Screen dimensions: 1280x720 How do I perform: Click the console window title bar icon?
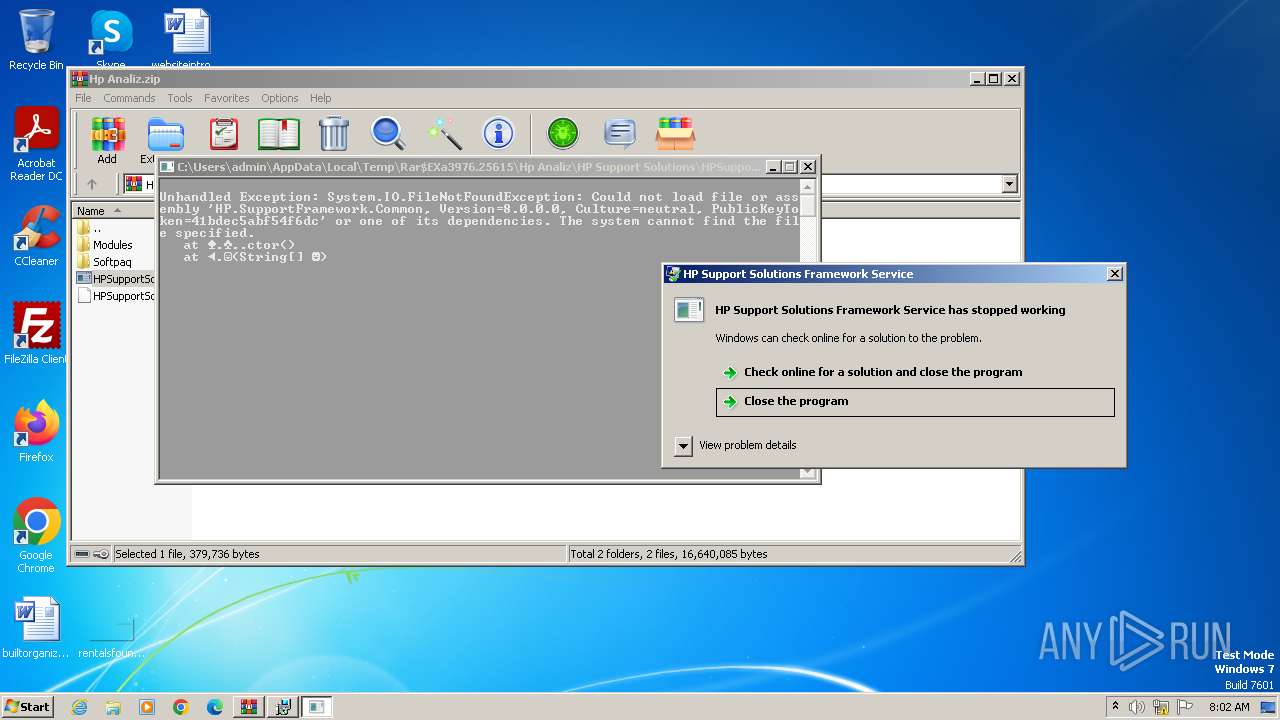(x=168, y=167)
